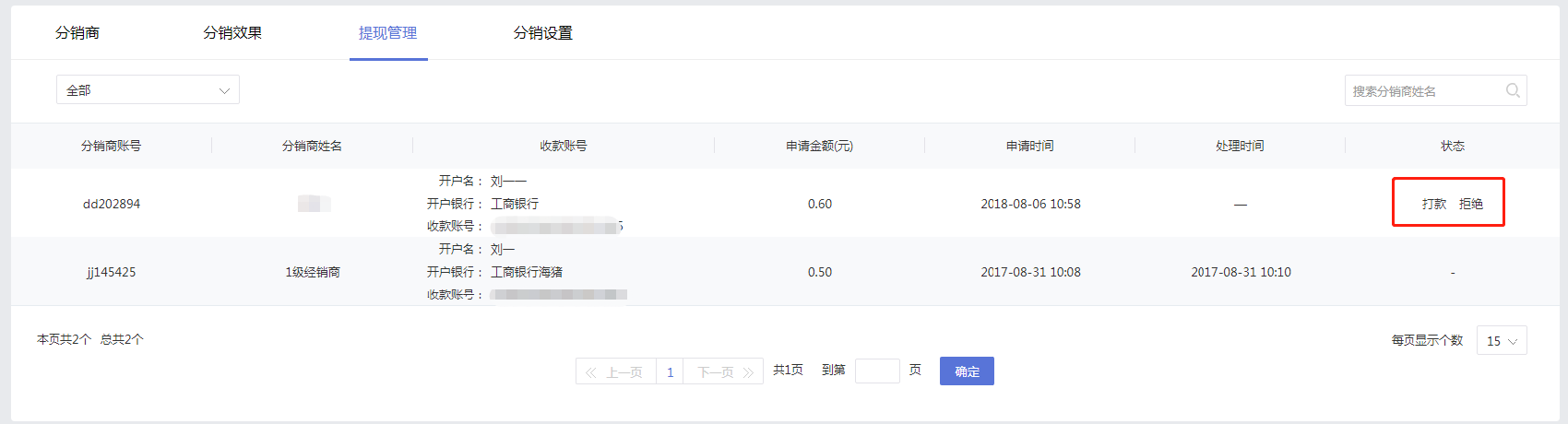The width and height of the screenshot is (1568, 424).
Task: Click the application time 2018-08-06 10:58
Action: pyautogui.click(x=1030, y=204)
